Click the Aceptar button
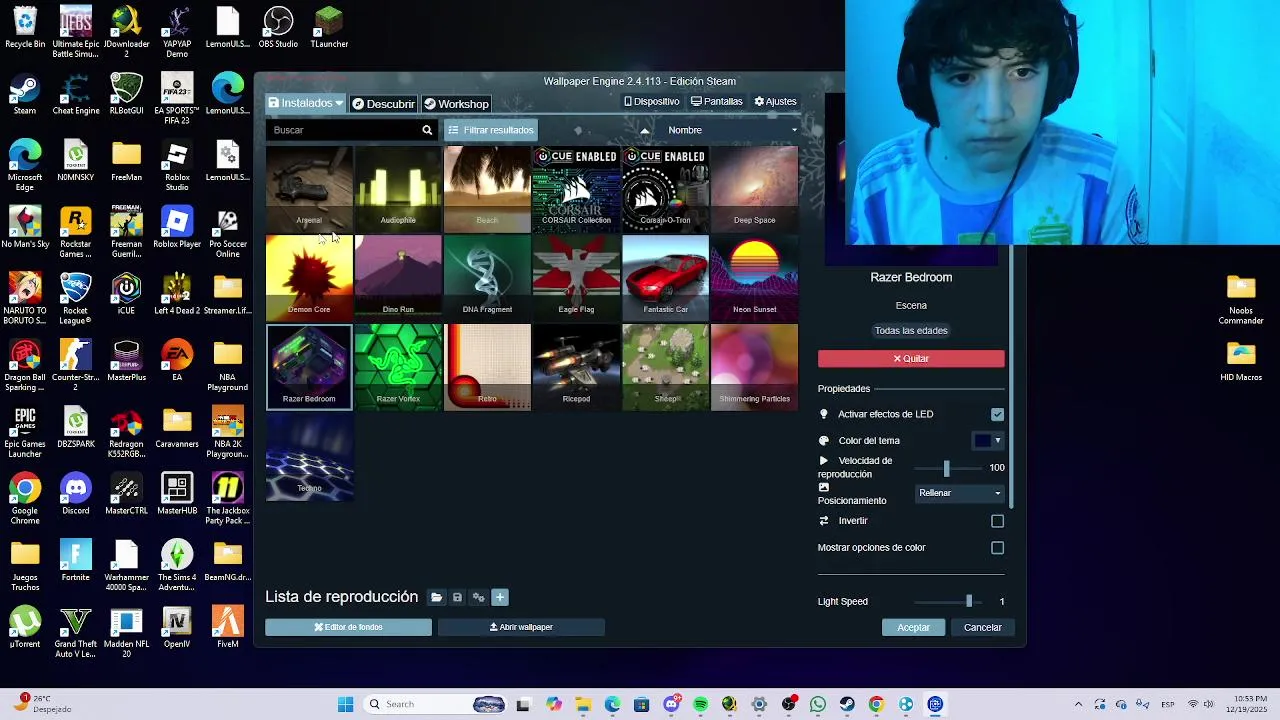 tap(913, 627)
